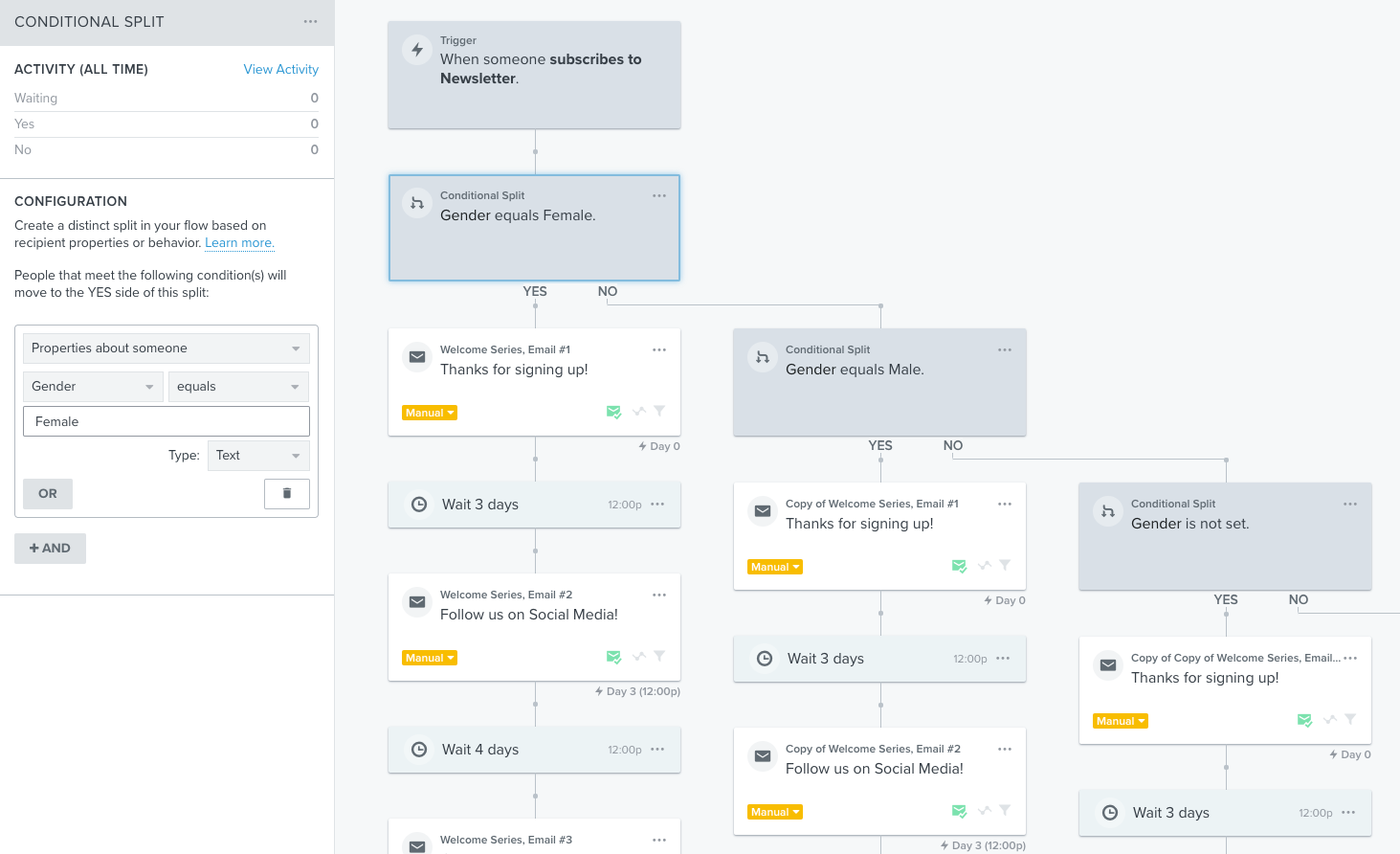This screenshot has width=1400, height=854.
Task: Click the trash icon to delete the Gender condition
Action: pos(286,493)
